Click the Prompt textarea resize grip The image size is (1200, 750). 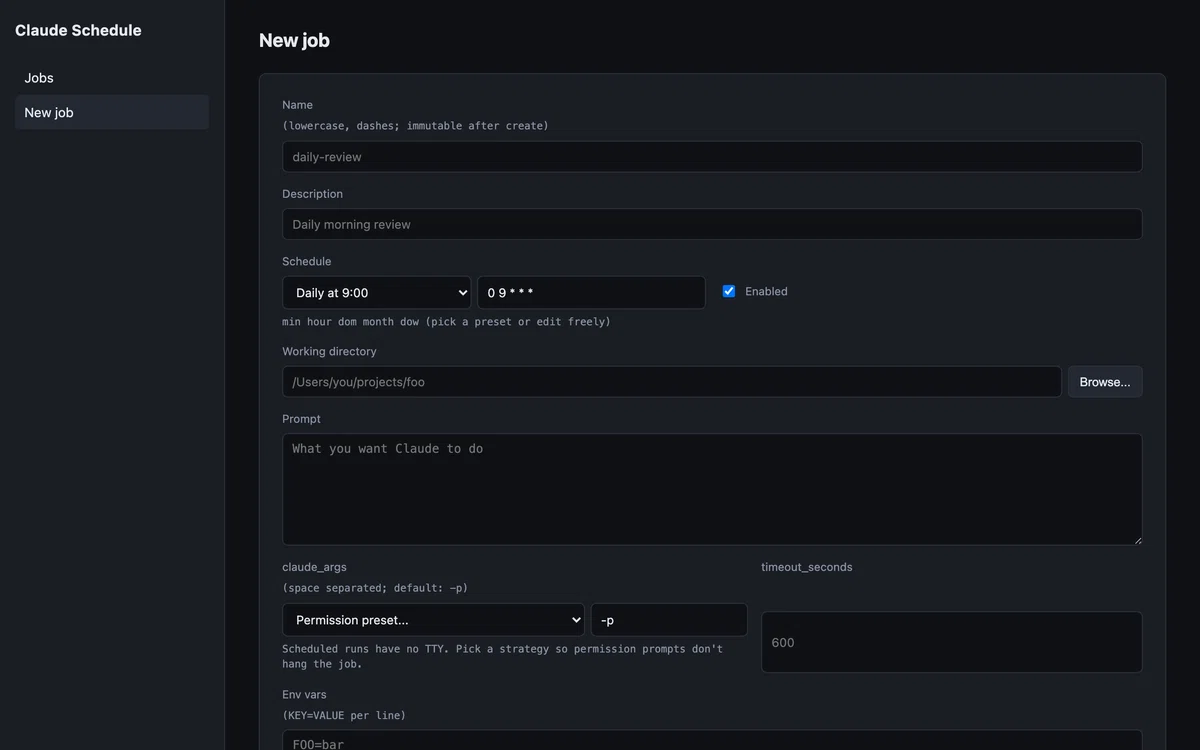click(1136, 539)
